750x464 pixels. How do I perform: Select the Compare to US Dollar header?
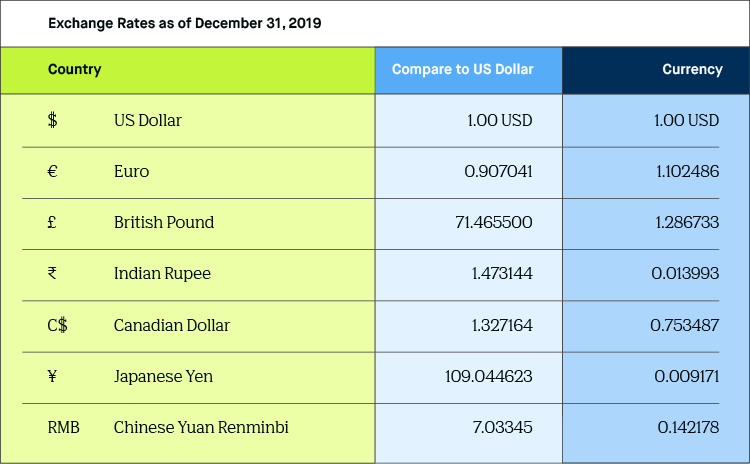tap(462, 70)
